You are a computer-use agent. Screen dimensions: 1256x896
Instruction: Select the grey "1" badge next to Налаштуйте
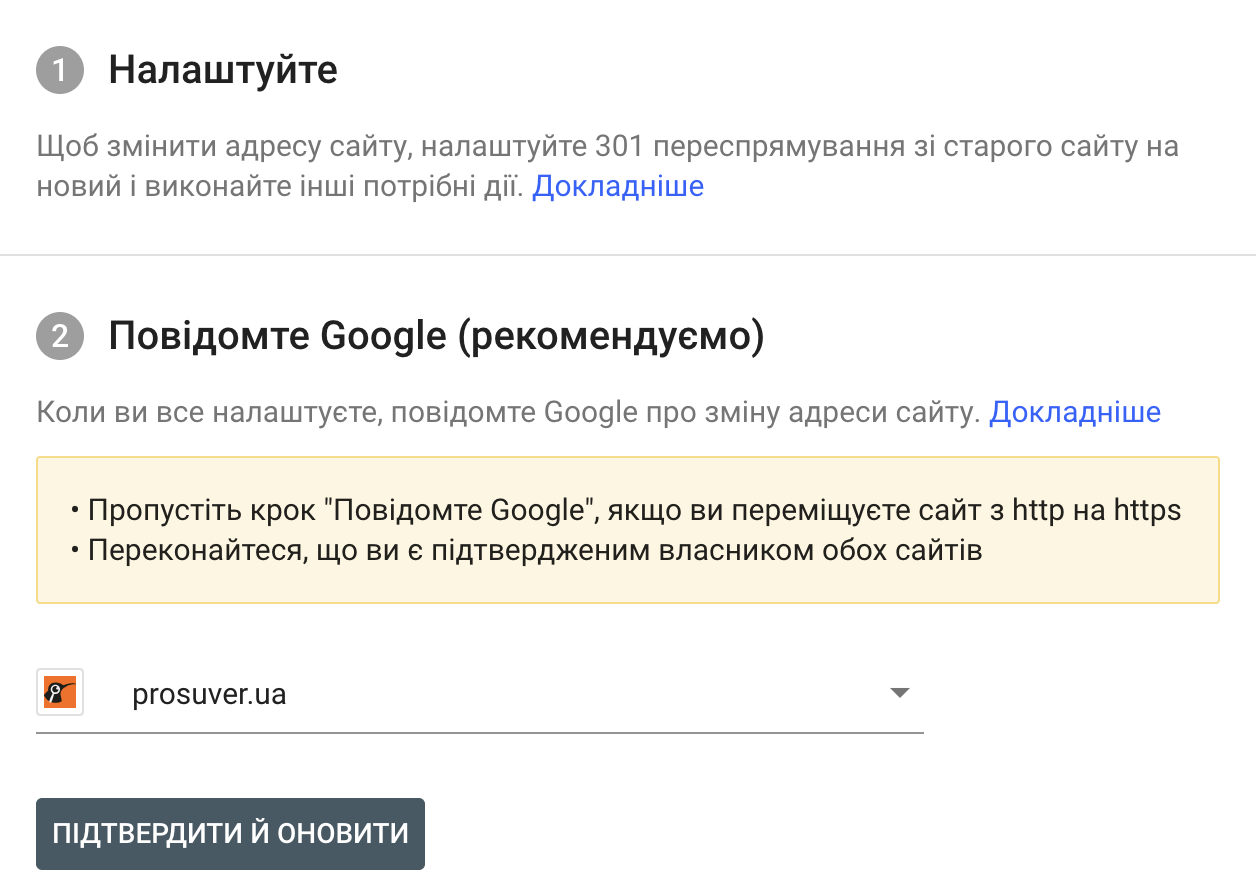[x=58, y=70]
